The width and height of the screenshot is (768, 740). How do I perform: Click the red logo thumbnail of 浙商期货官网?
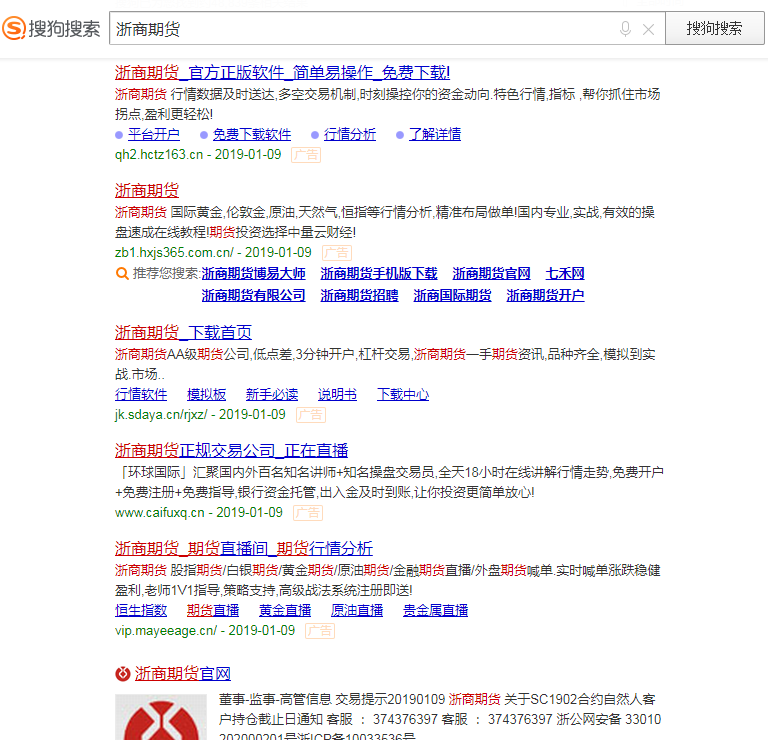pos(161,717)
